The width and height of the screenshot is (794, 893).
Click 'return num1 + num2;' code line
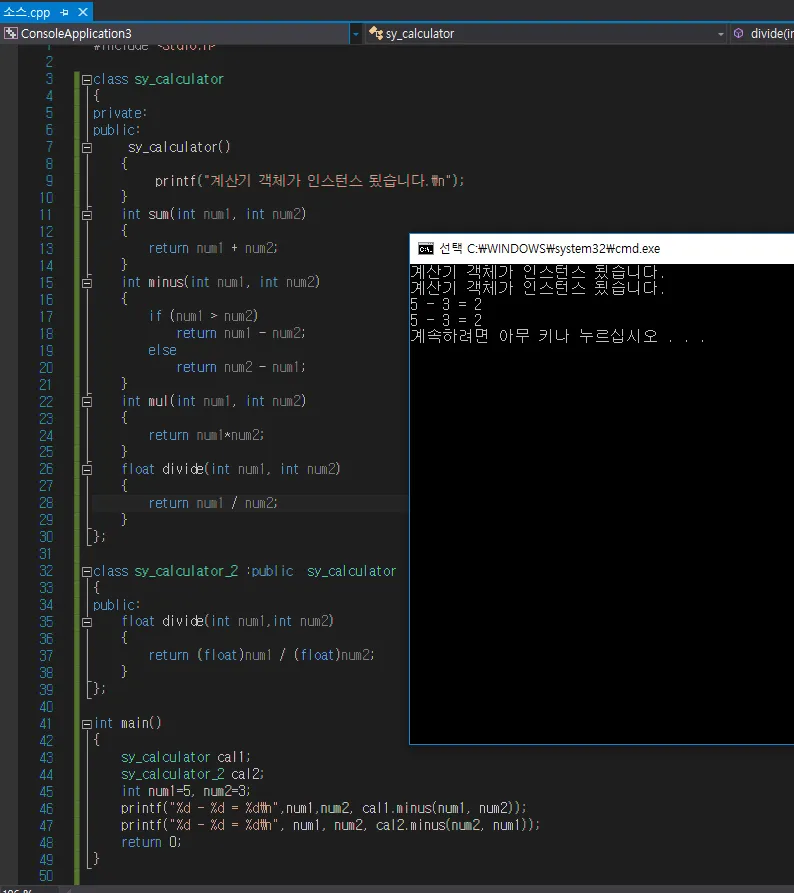point(213,248)
